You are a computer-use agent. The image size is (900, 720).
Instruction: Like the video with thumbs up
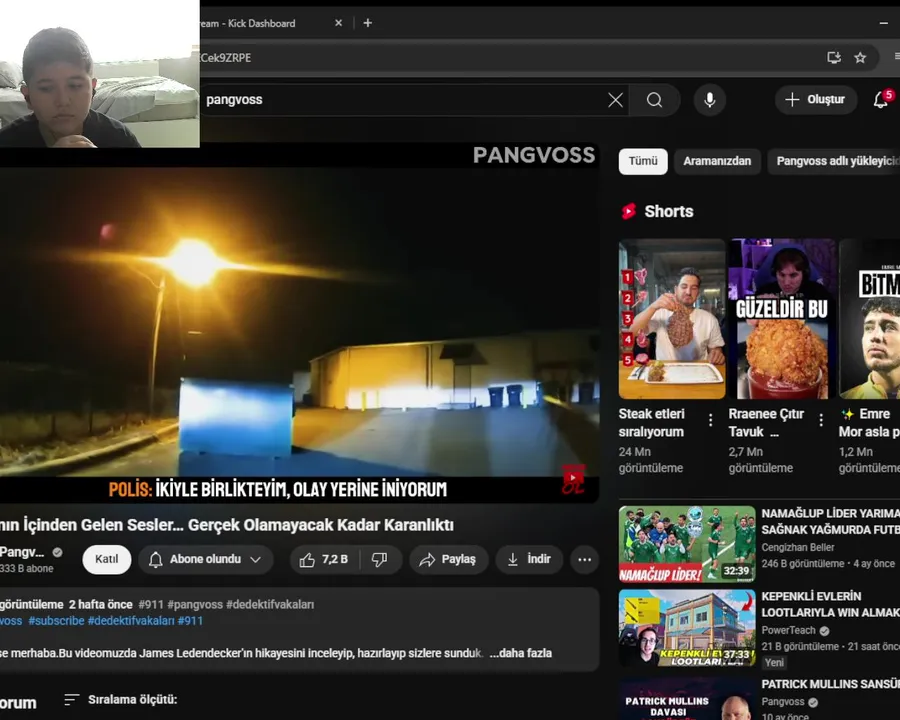point(324,559)
